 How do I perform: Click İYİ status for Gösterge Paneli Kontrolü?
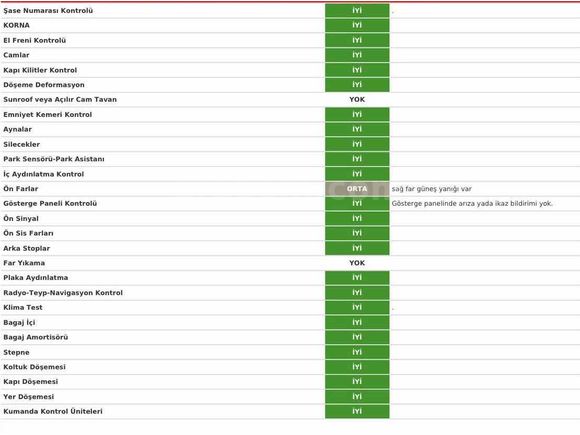(x=357, y=203)
